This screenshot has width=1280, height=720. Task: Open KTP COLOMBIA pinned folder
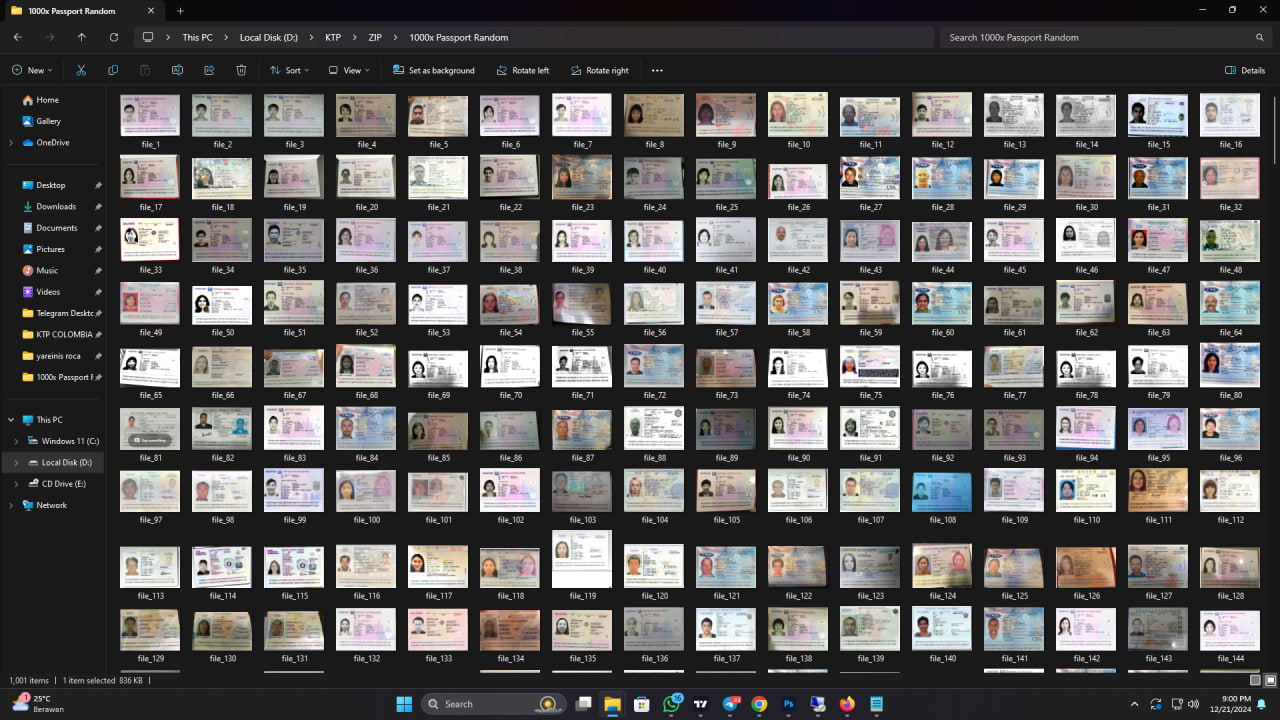tap(56, 334)
